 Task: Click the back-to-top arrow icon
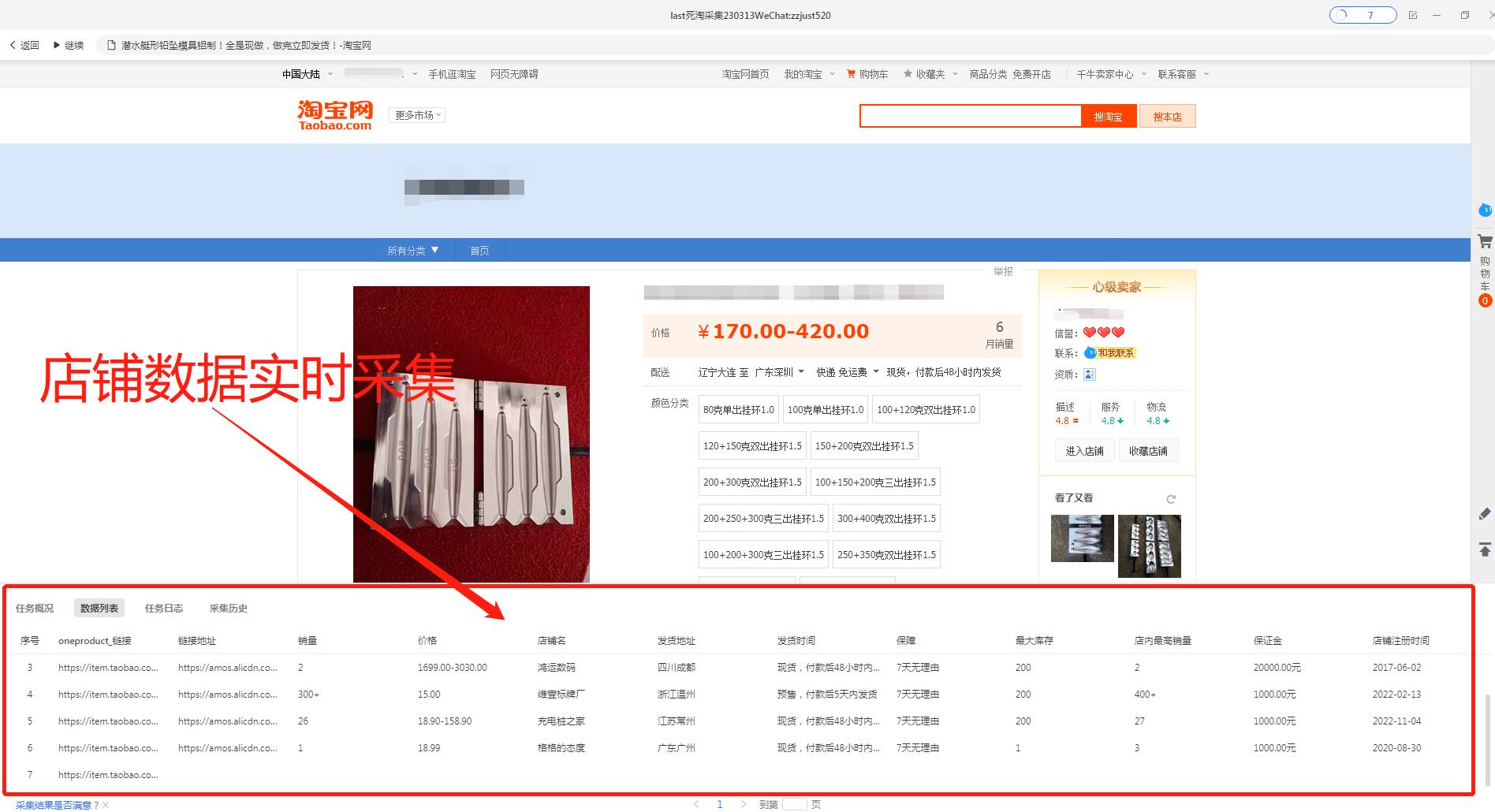pos(1486,549)
